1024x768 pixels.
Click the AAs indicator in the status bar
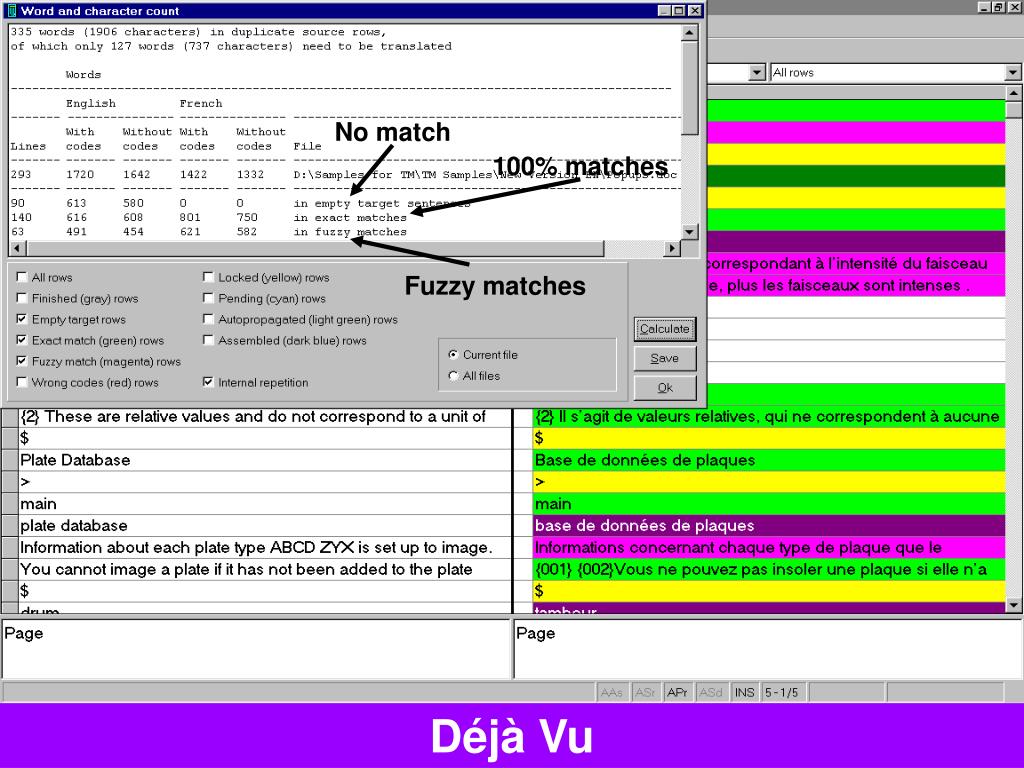point(612,692)
